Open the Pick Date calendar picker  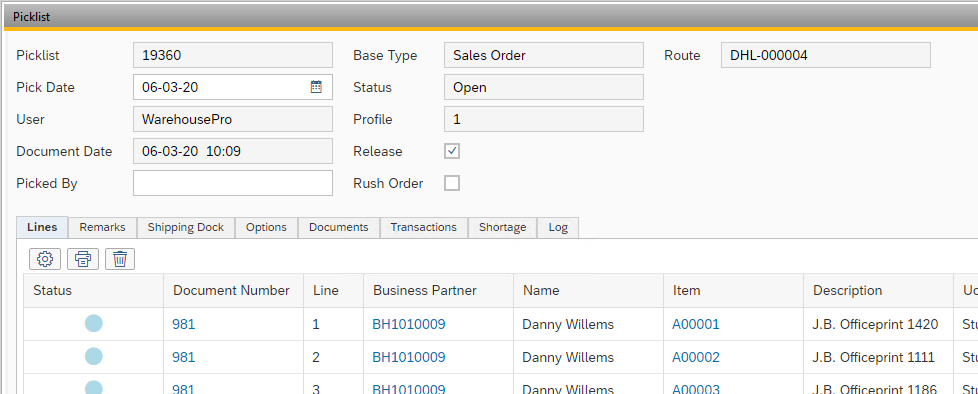click(316, 87)
